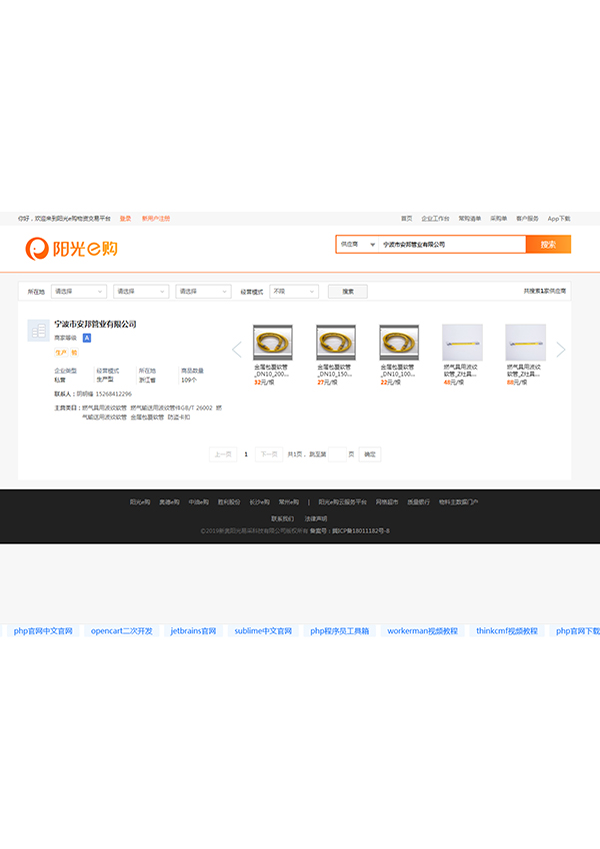Image resolution: width=600 pixels, height=849 pixels.
Task: Click the 下一页 next page button
Action: click(269, 454)
